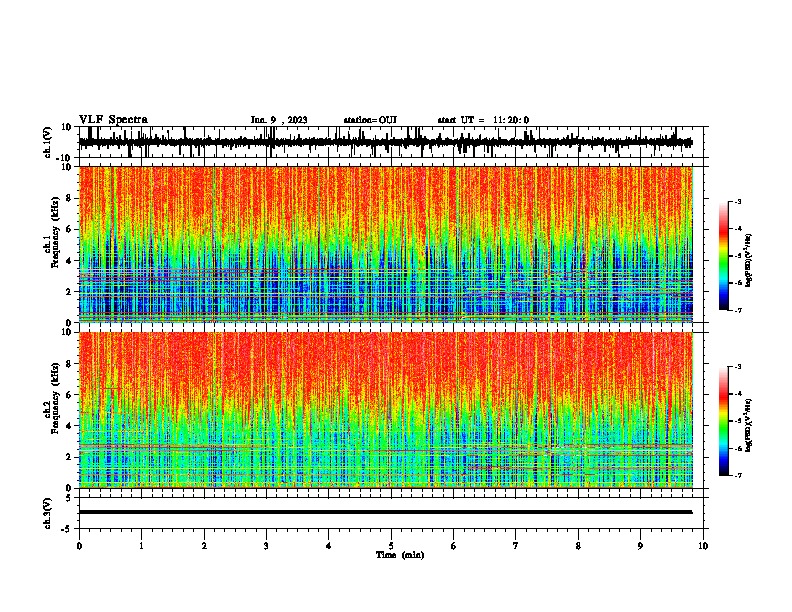Viewport: 792px width, 612px height.
Task: Click the ch.1 spectrogram color scale bar
Action: (724, 256)
